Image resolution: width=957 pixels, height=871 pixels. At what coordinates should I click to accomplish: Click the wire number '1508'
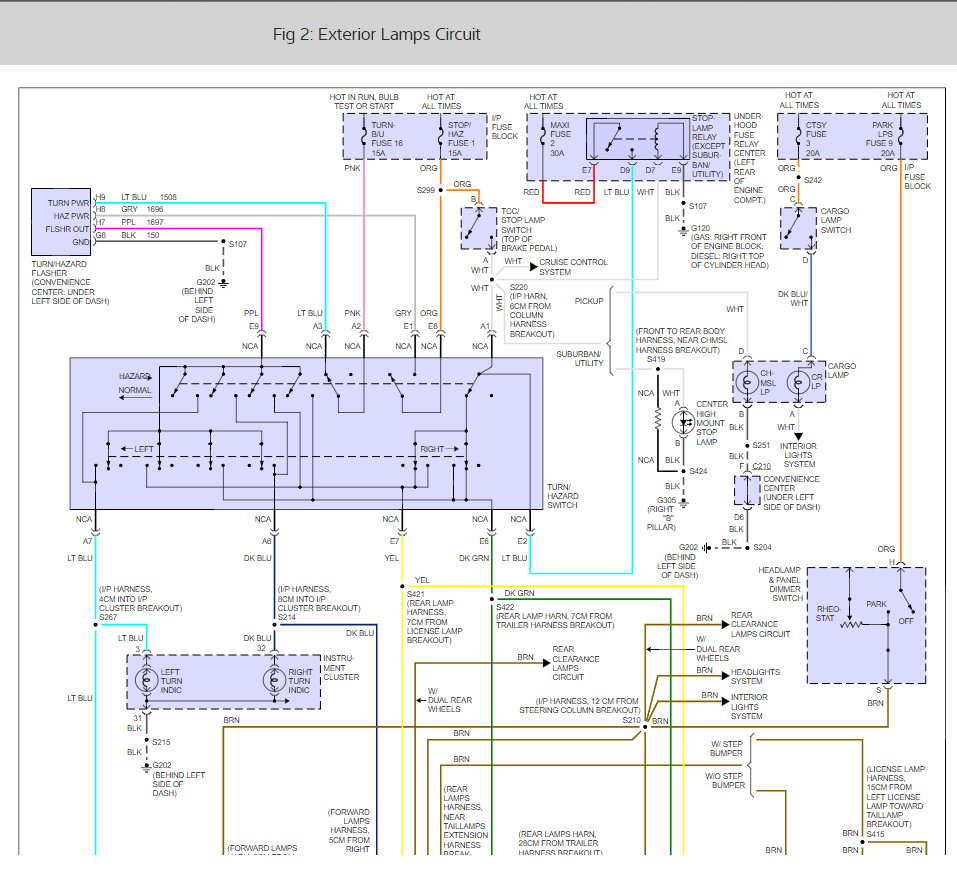click(168, 197)
